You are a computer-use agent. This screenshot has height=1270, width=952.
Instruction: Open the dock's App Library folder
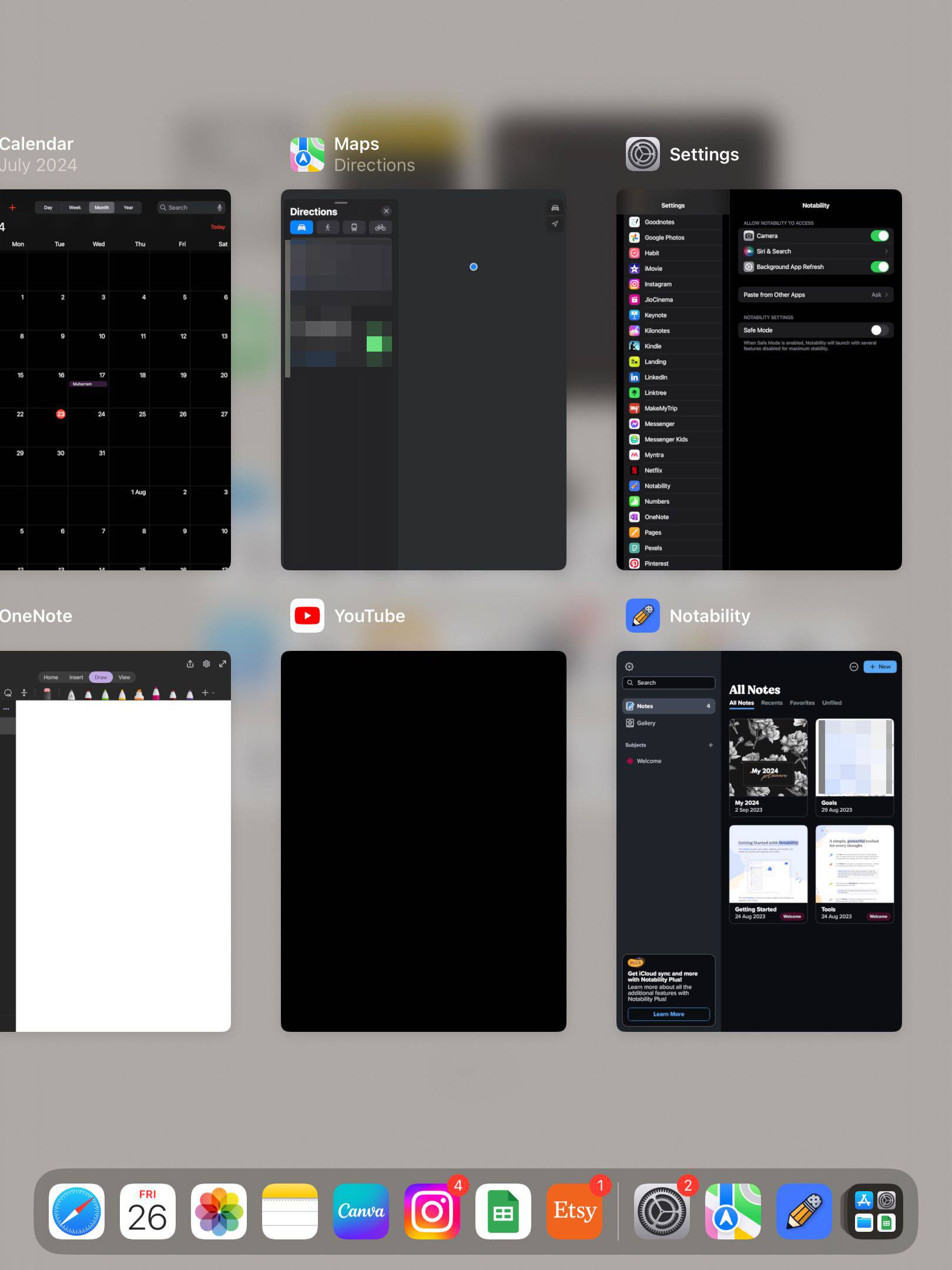click(x=874, y=1211)
